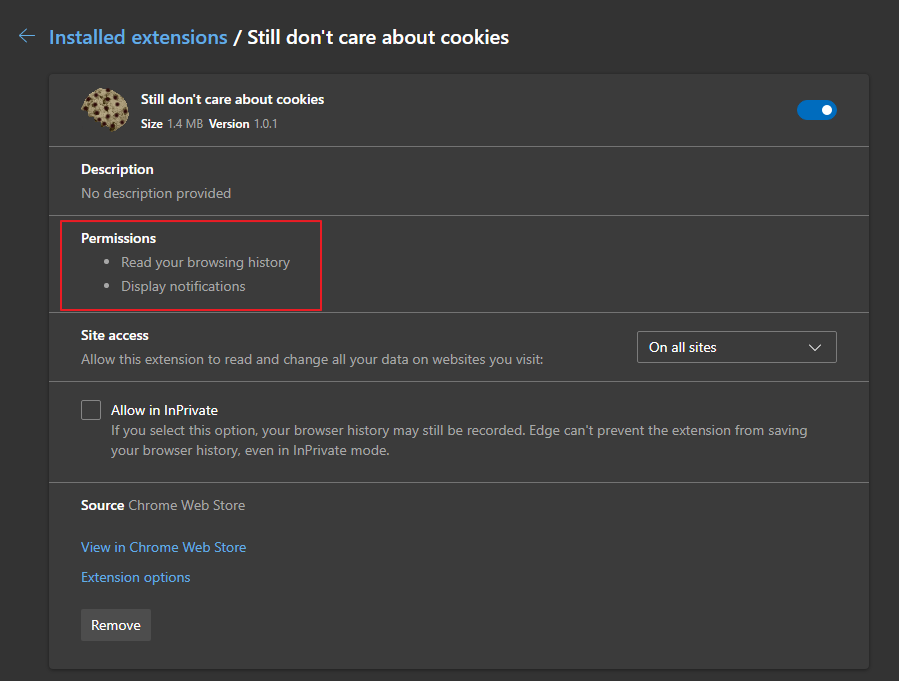Click the Site access heading

(114, 335)
